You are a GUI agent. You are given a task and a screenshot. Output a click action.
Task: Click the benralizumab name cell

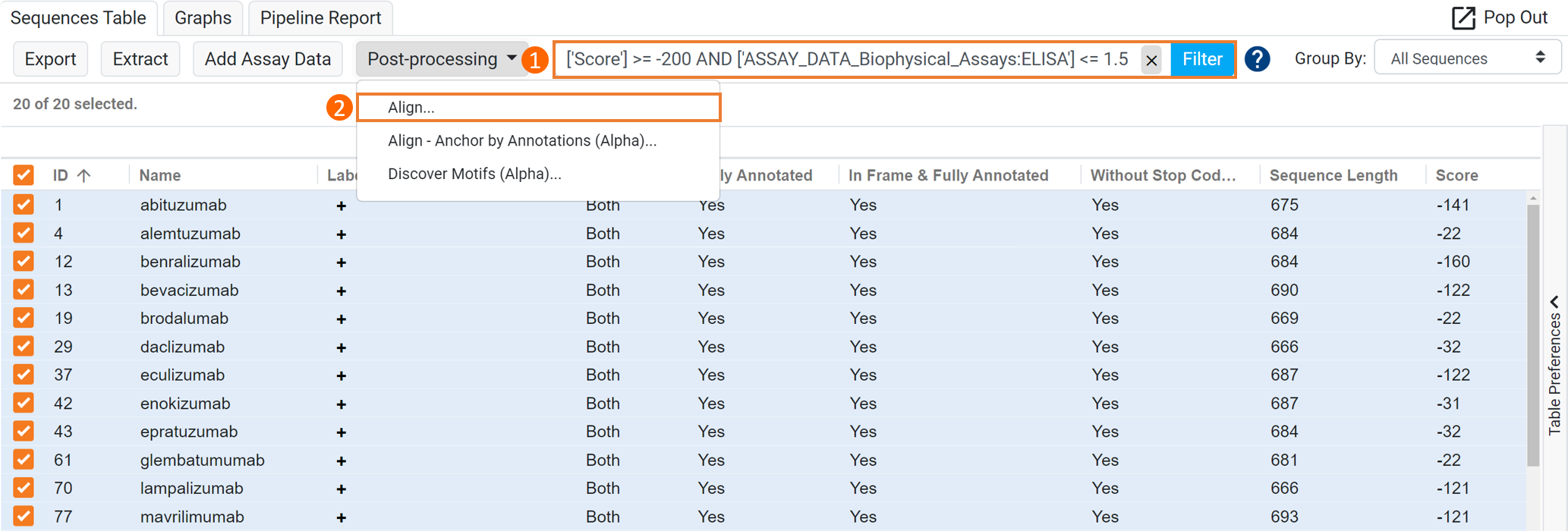190,262
